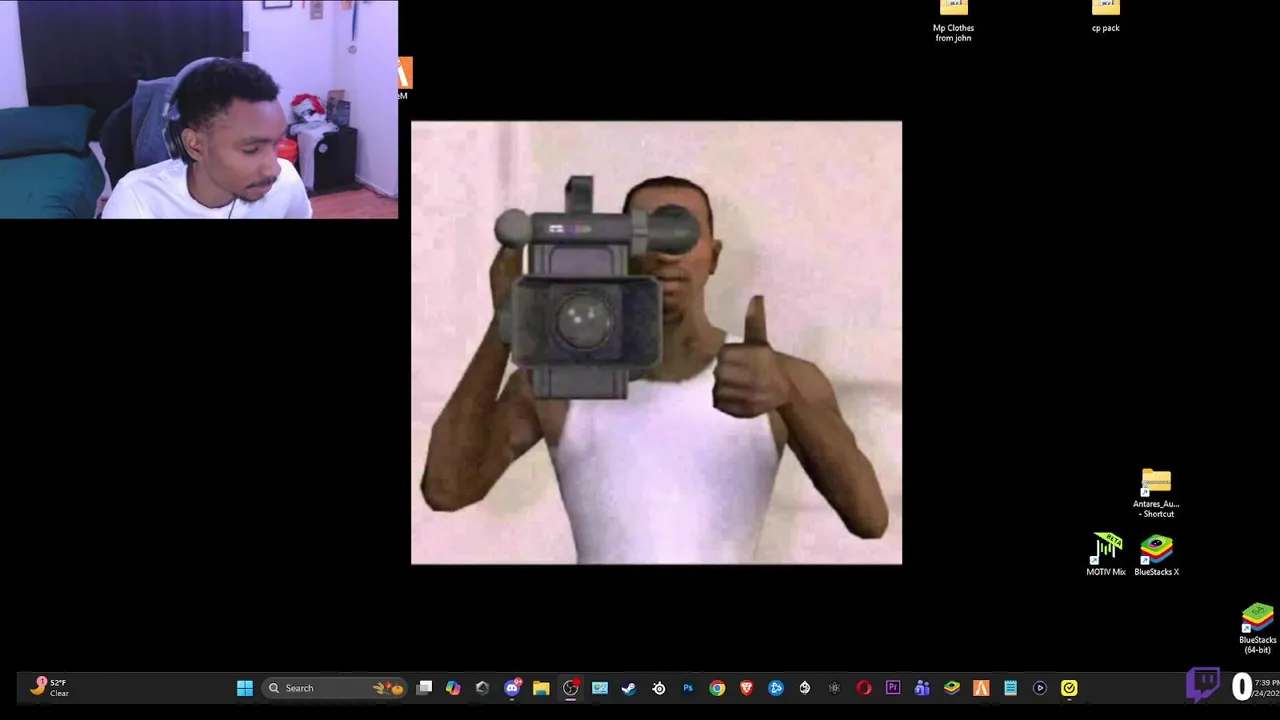Screen dimensions: 1280x720
Task: Open the yellow checkmark app in the taskbar
Action: click(x=1069, y=688)
